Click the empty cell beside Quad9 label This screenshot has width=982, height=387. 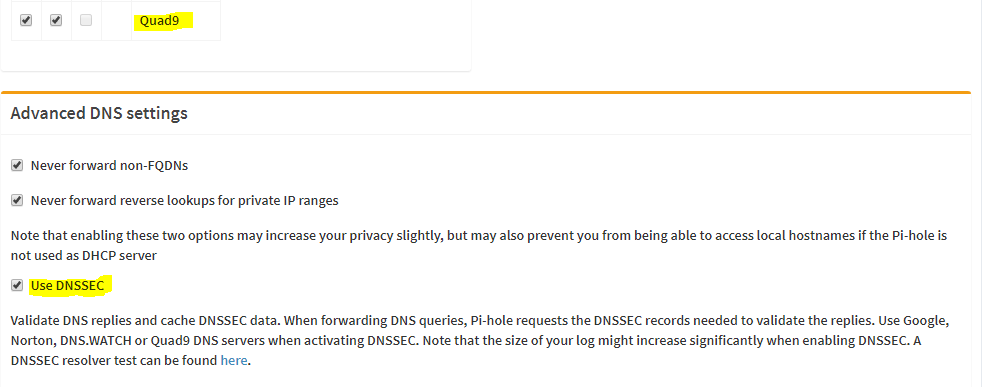click(x=116, y=21)
